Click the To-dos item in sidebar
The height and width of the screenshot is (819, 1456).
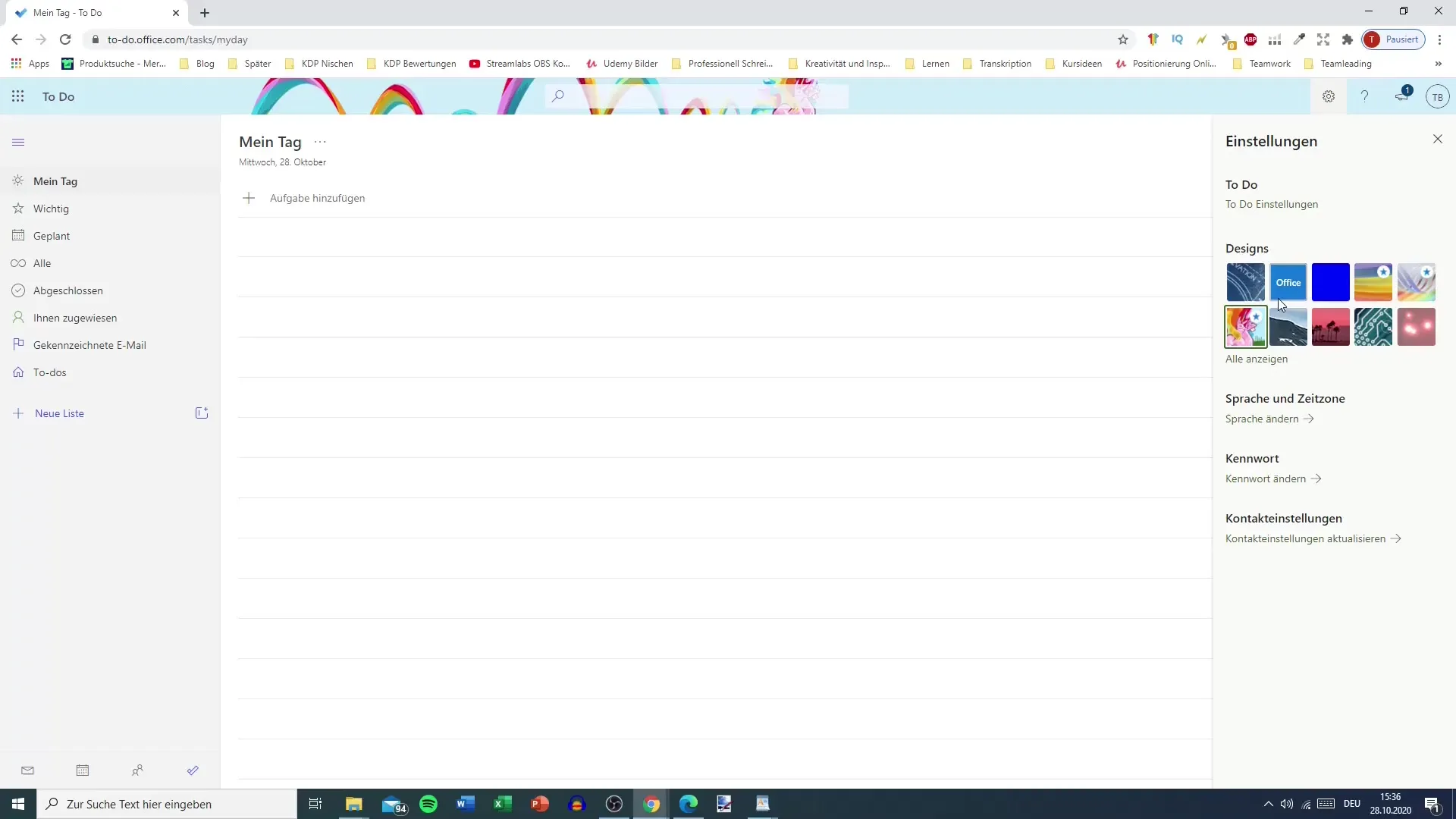pos(49,372)
